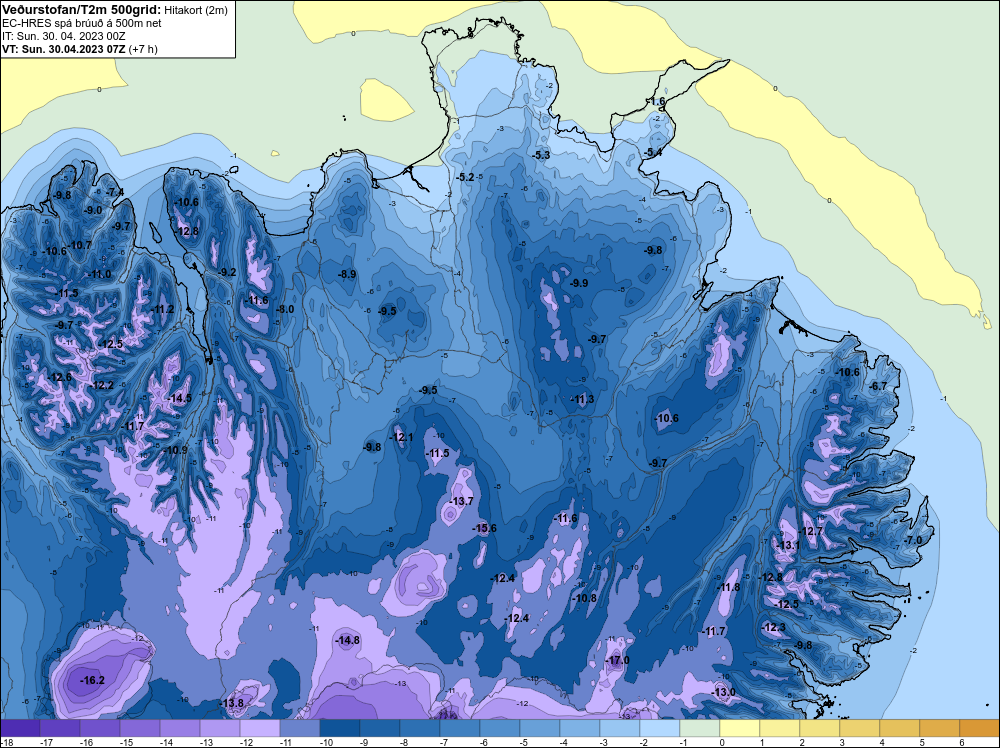Click the -16.2 temperature value
The image size is (1000, 748).
(92, 680)
